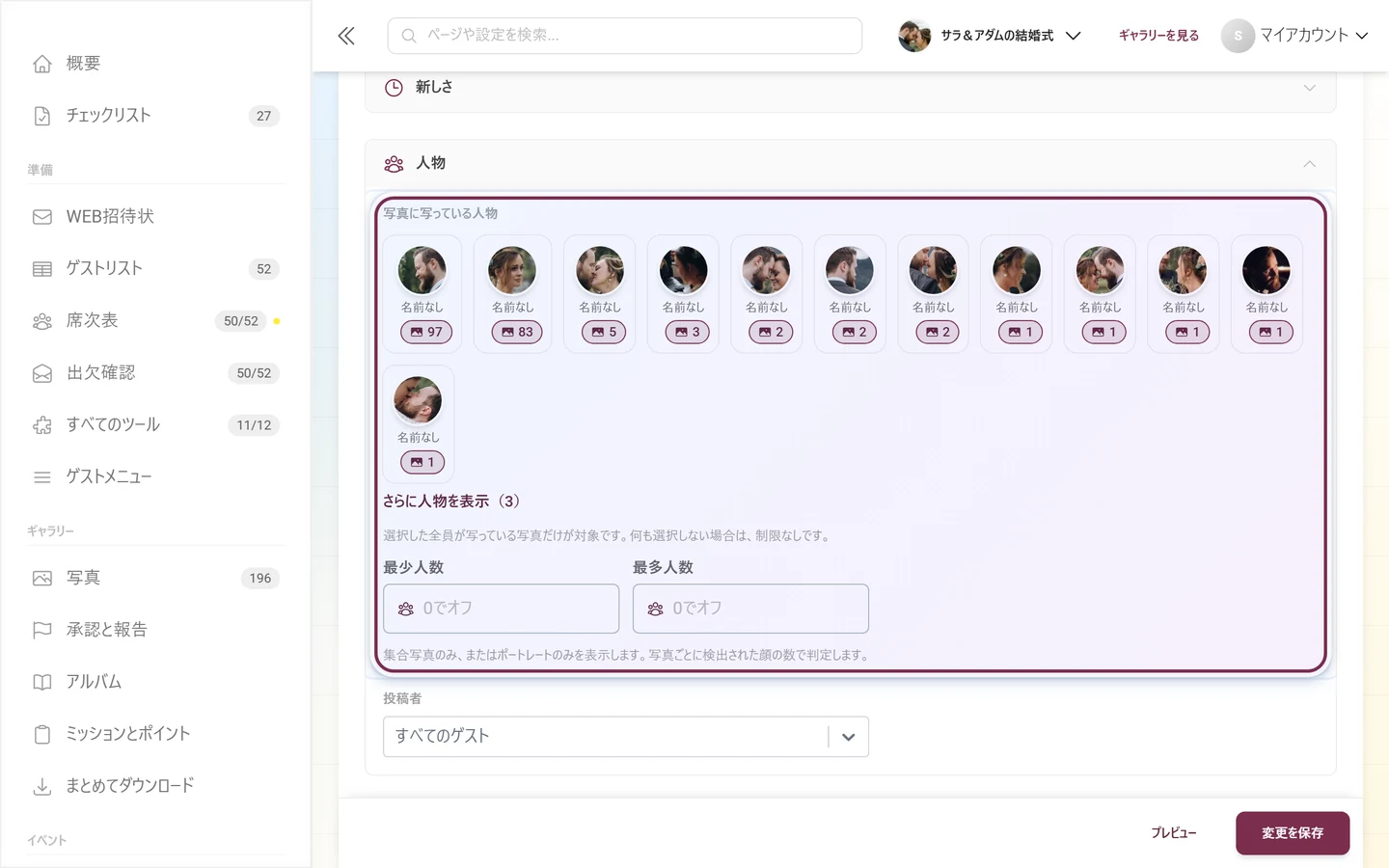Select the person with 3 photos
Viewport: 1389px width, 868px height.
pos(683,294)
